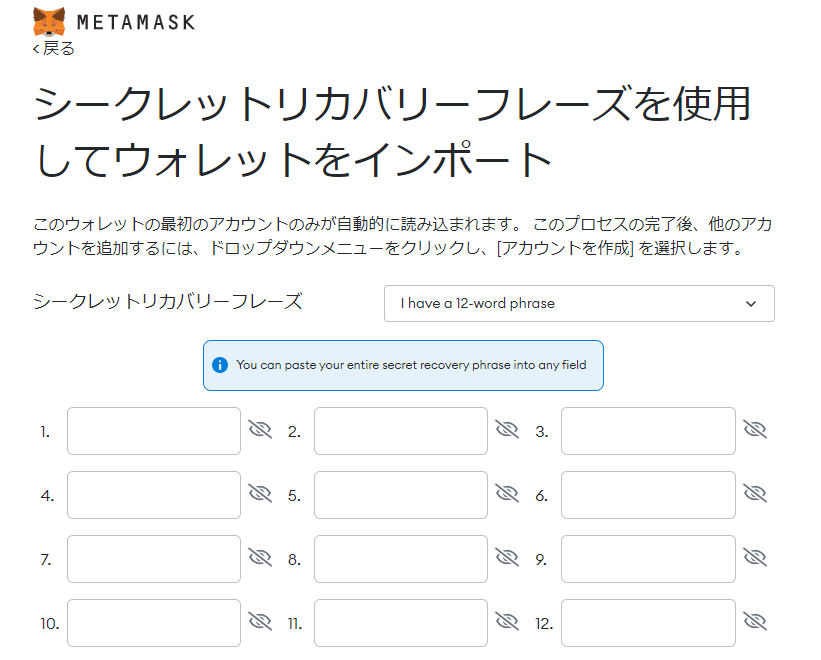Focus recovery word field 4
This screenshot has width=821, height=660.
click(x=154, y=495)
